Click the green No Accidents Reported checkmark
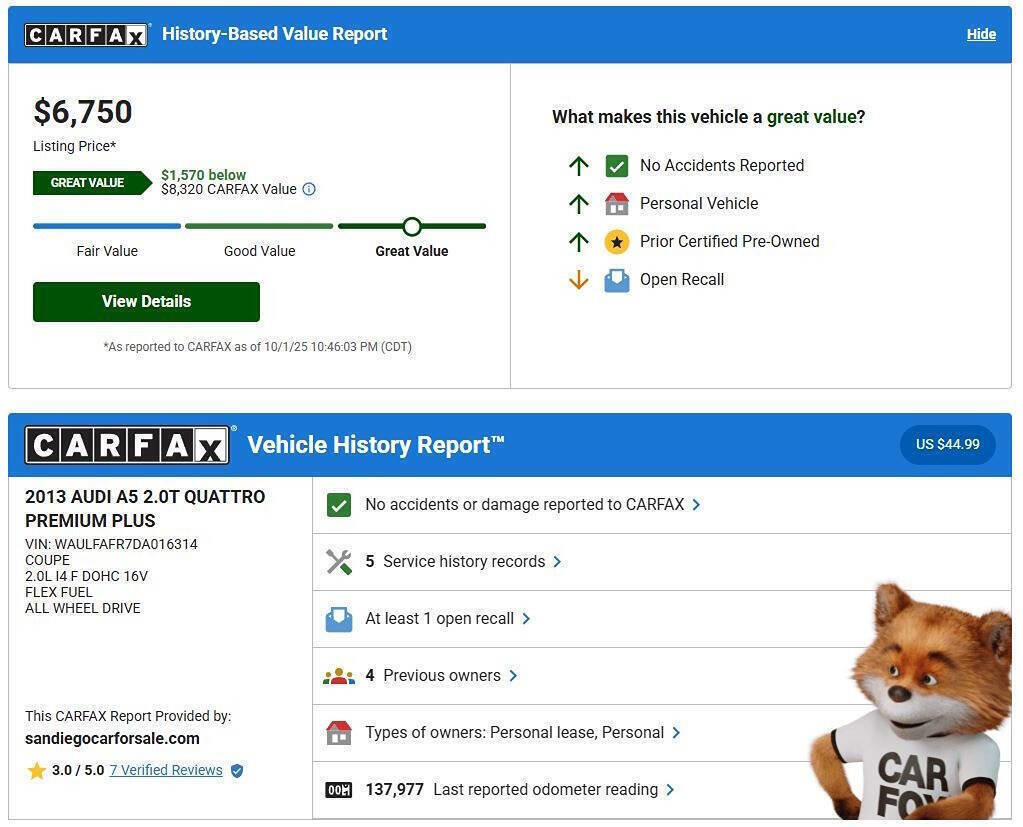1023x827 pixels. click(617, 166)
